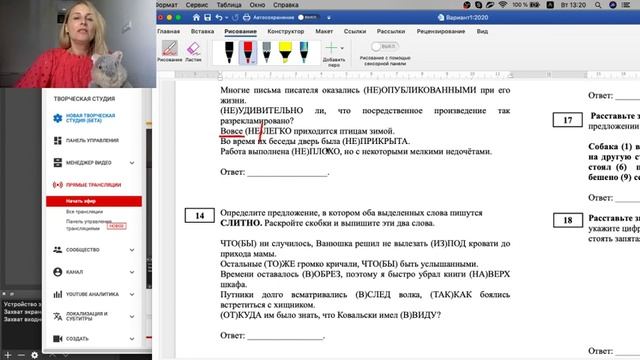Open the red pen options arrow
Image resolution: width=640 pixels, height=360 pixels.
pos(254,62)
